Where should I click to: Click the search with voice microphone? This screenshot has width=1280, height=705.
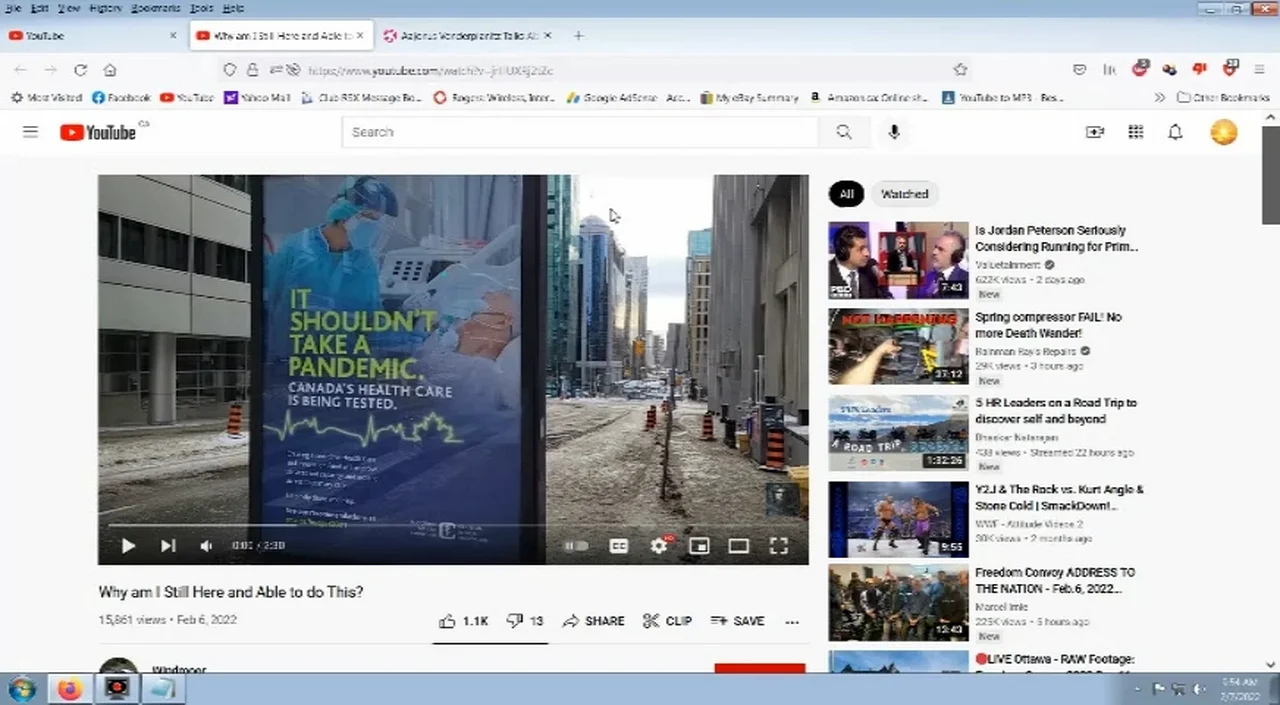[894, 132]
